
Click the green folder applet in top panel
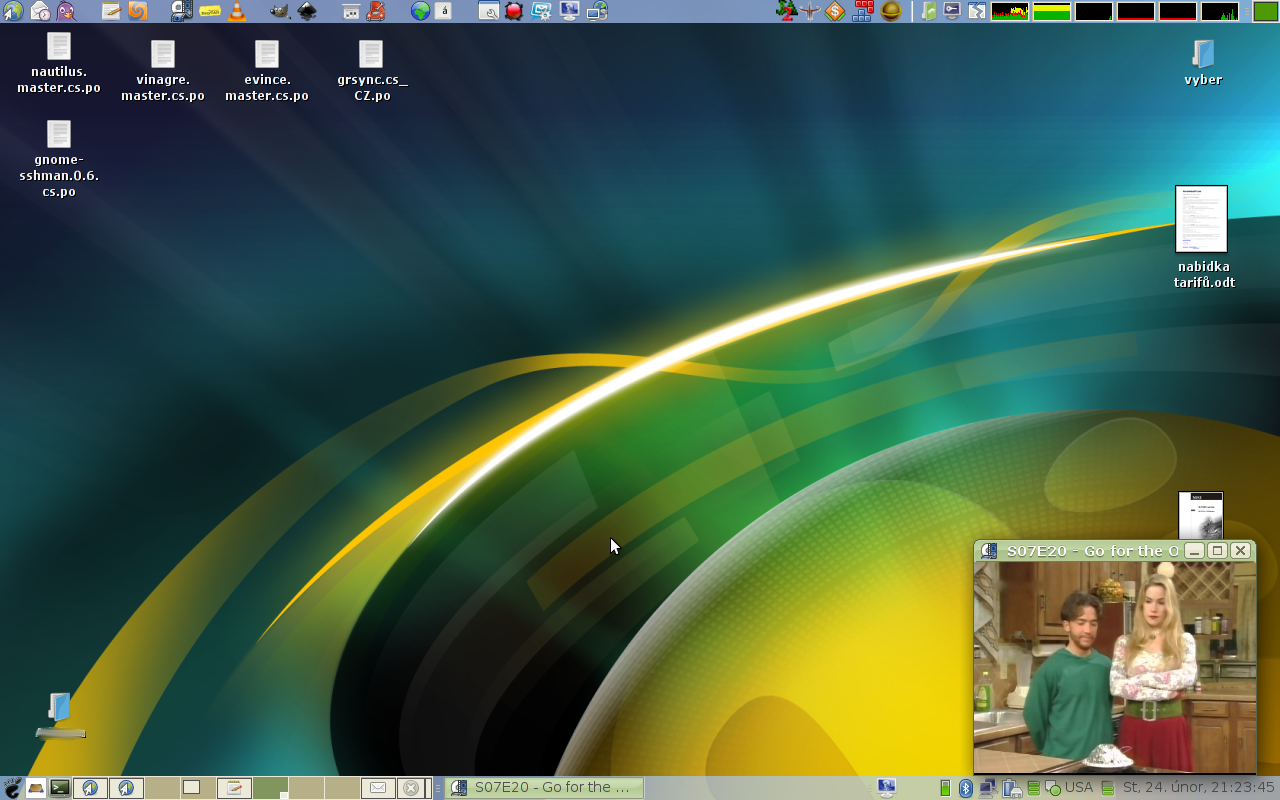[x=930, y=11]
